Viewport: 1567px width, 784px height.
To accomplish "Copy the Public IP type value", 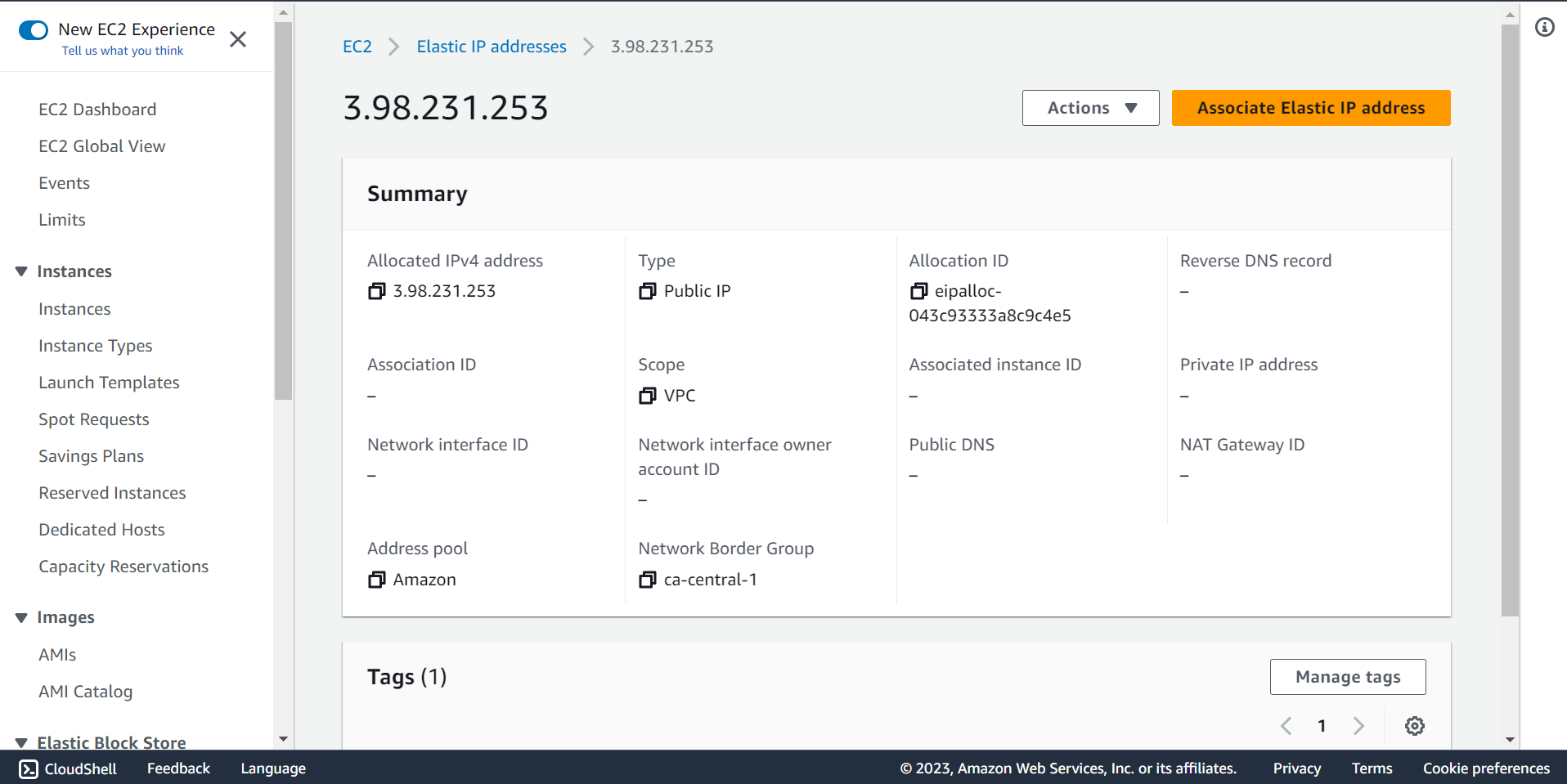I will click(x=647, y=291).
